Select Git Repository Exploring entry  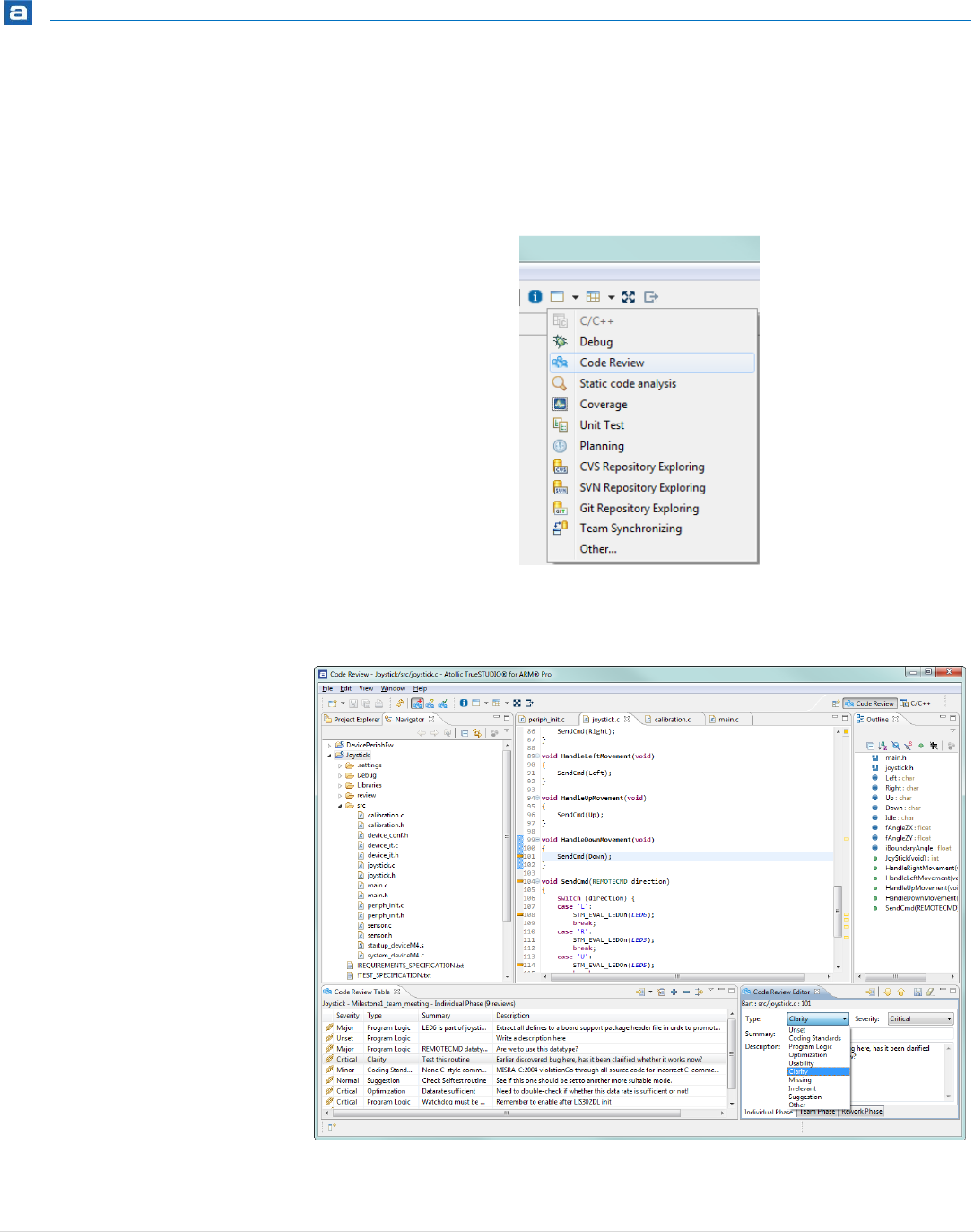652,508
